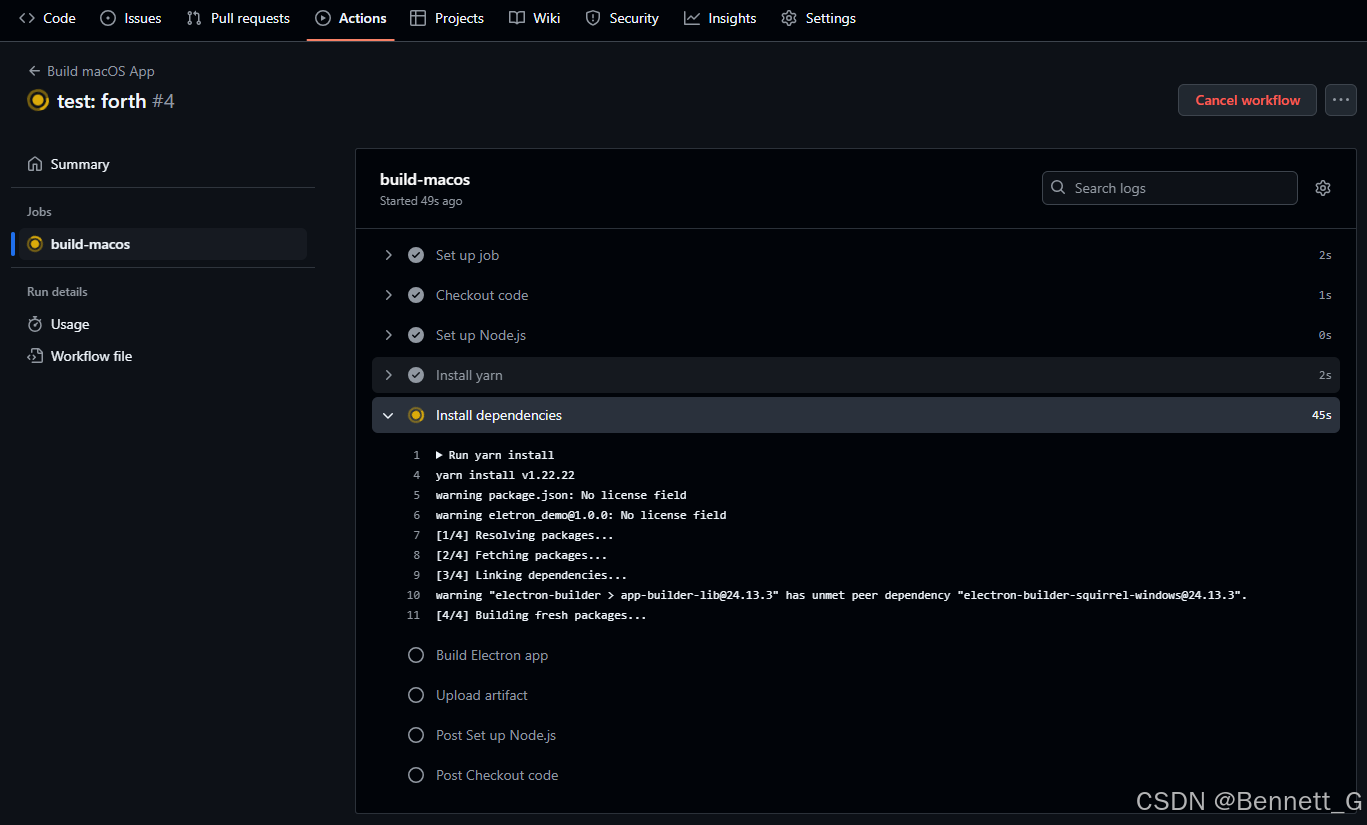Open the Issues tab
The image size is (1367, 825).
pyautogui.click(x=131, y=18)
